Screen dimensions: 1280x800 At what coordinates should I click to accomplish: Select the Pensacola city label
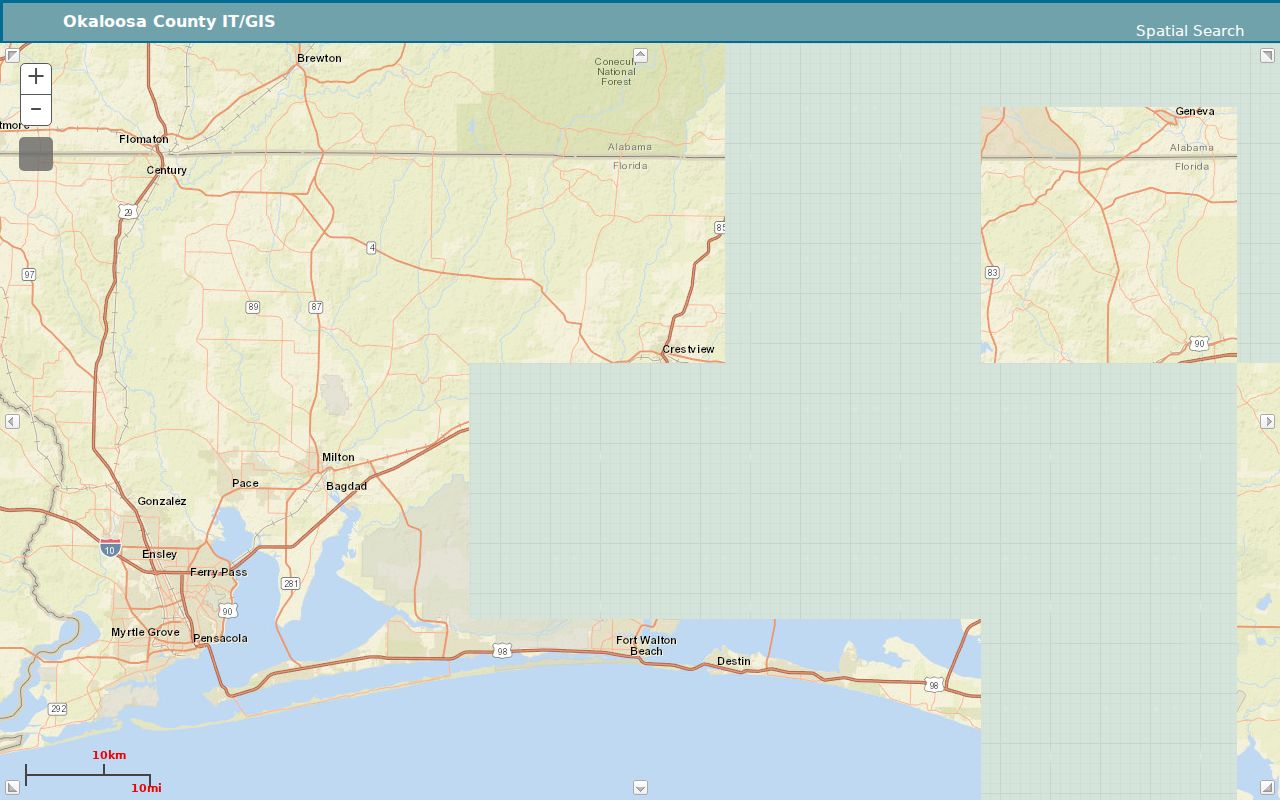click(x=220, y=638)
